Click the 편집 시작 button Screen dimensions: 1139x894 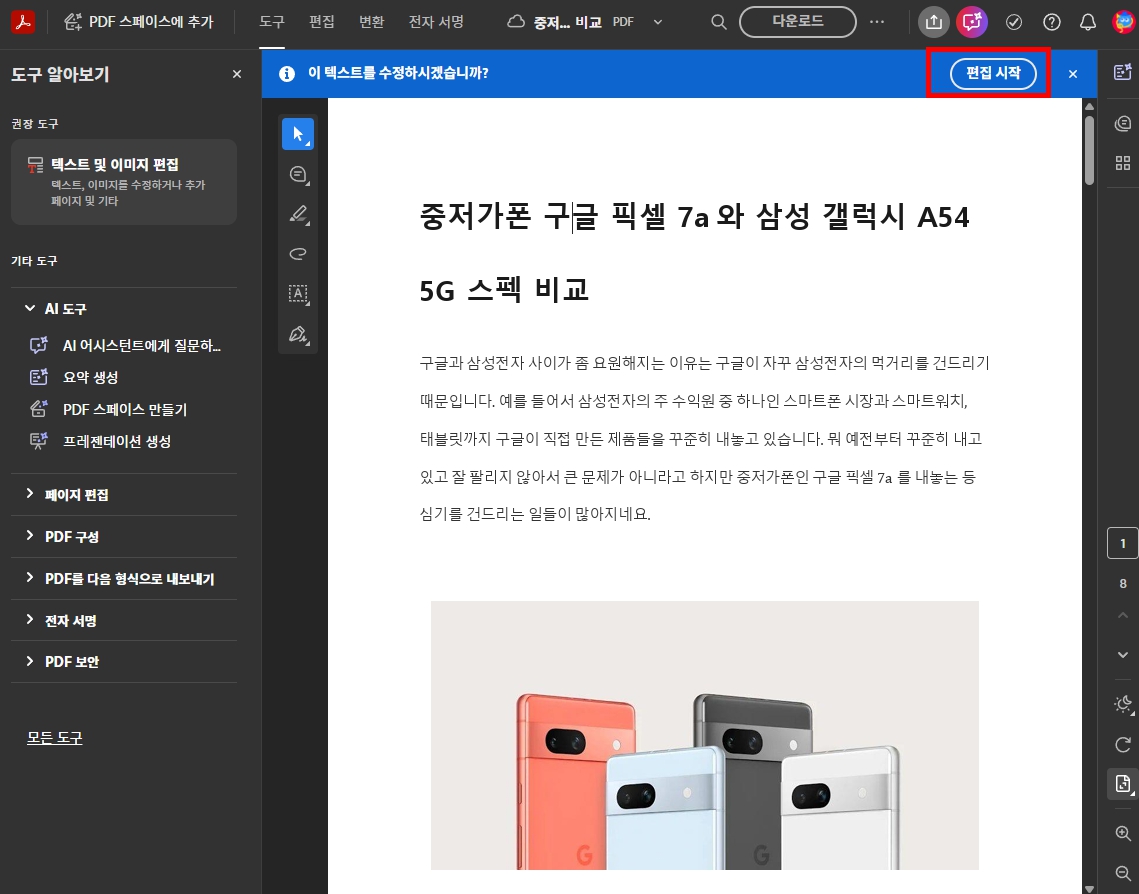tap(993, 73)
